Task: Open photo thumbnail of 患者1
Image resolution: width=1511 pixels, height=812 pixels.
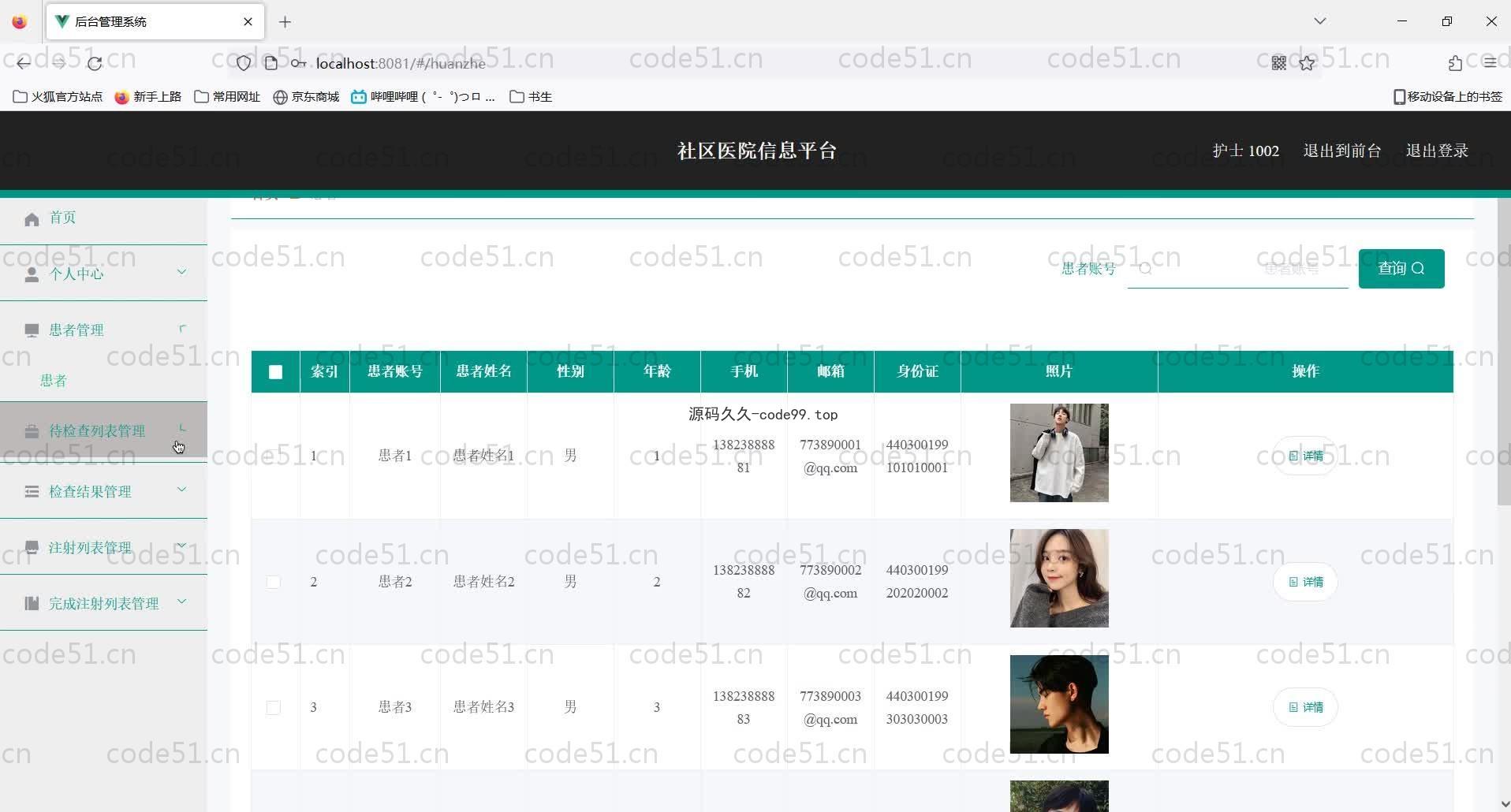Action: click(x=1059, y=453)
